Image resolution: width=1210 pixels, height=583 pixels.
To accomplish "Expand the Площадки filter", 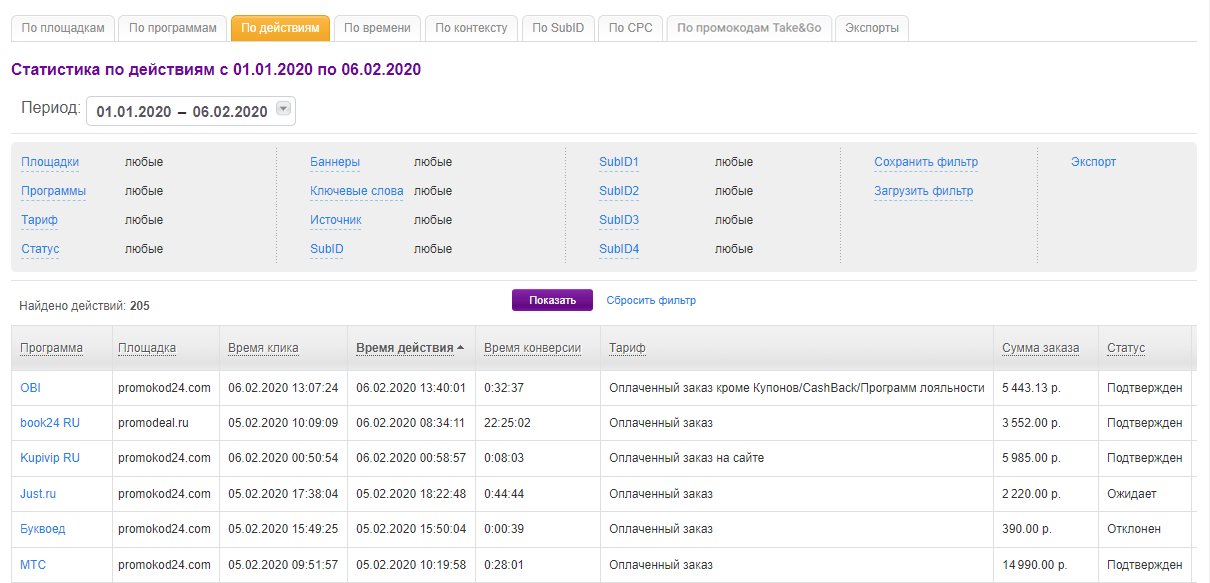I will pos(50,162).
